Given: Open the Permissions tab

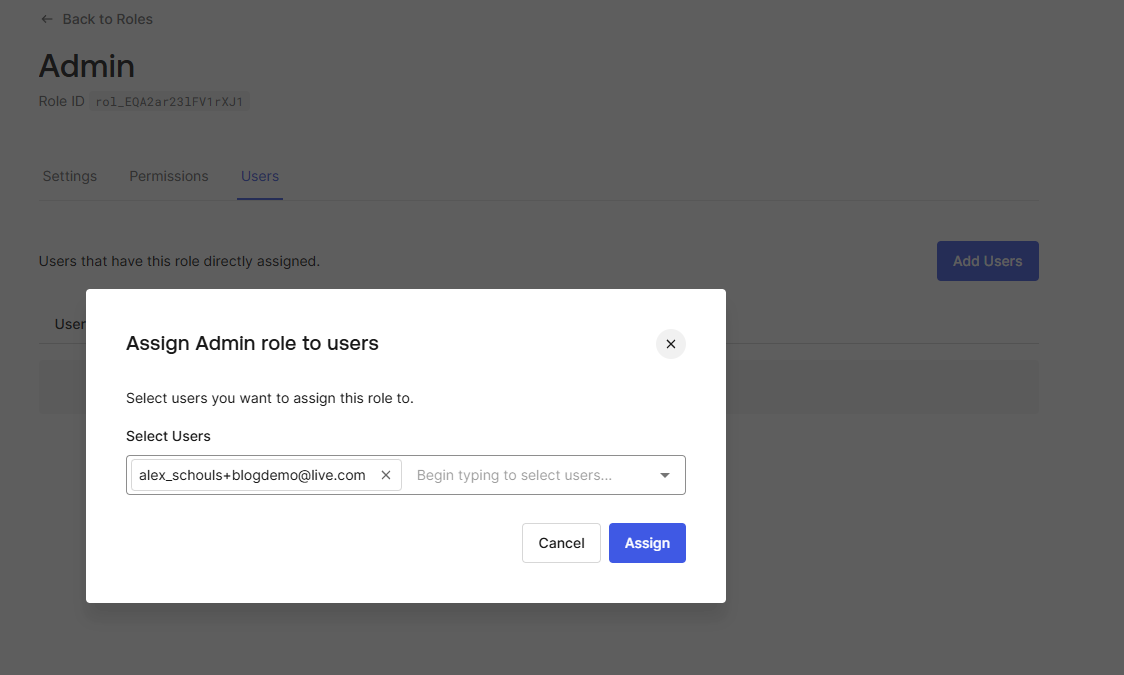Looking at the screenshot, I should pos(168,176).
